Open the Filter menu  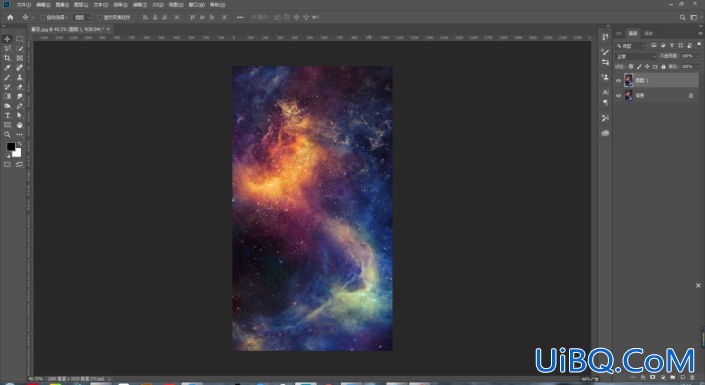coord(140,4)
